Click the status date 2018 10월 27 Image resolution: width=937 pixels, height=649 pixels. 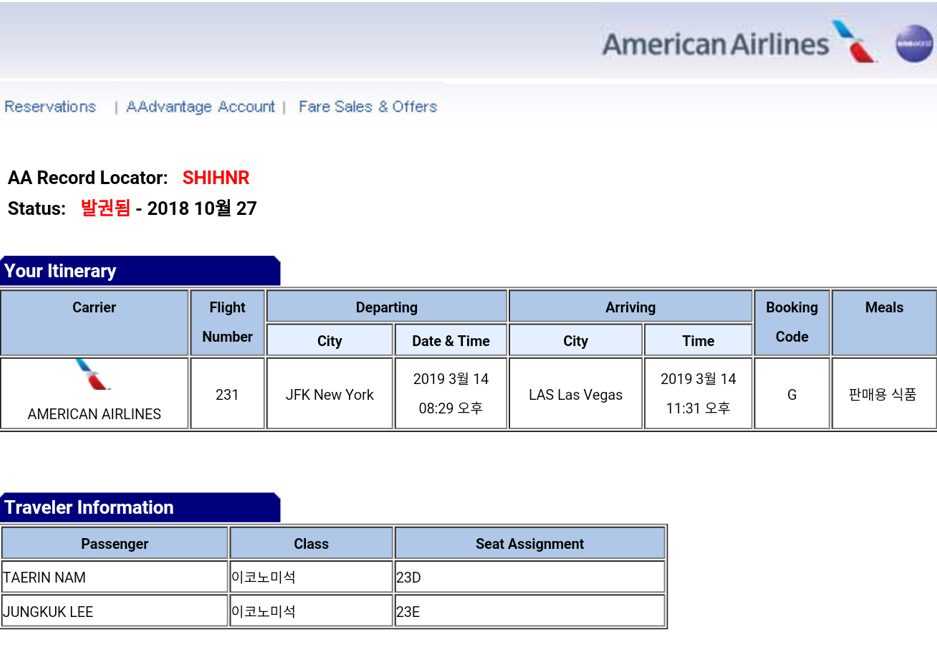click(202, 208)
